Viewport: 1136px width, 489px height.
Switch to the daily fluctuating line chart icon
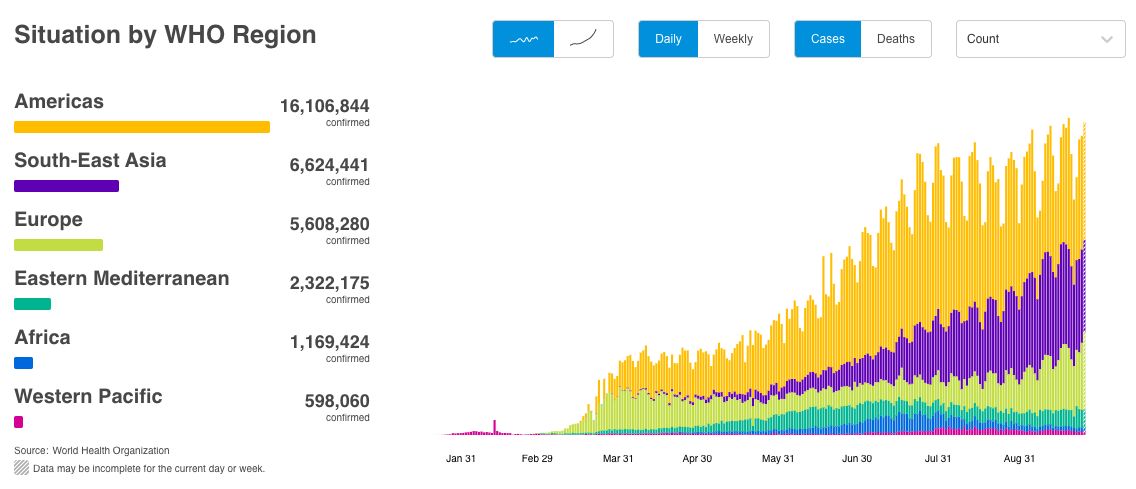point(523,39)
